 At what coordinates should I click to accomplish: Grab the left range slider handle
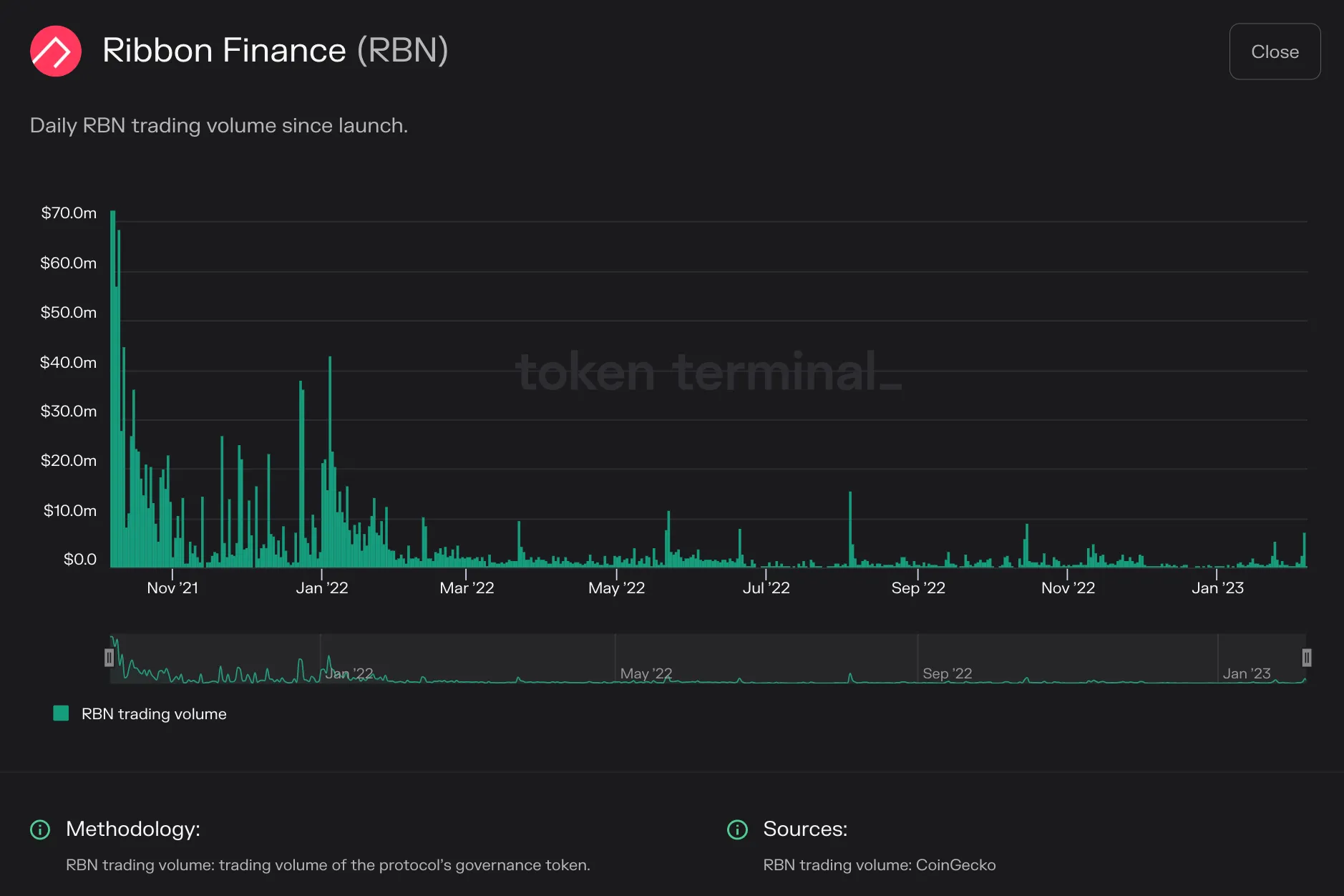[109, 657]
